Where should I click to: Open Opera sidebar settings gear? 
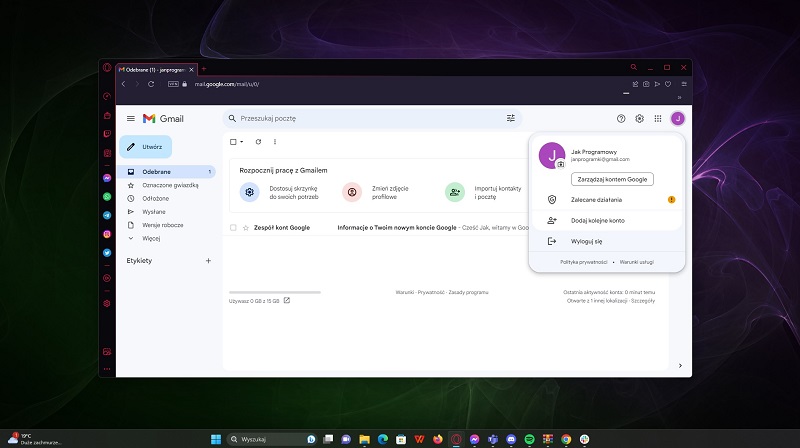[107, 303]
